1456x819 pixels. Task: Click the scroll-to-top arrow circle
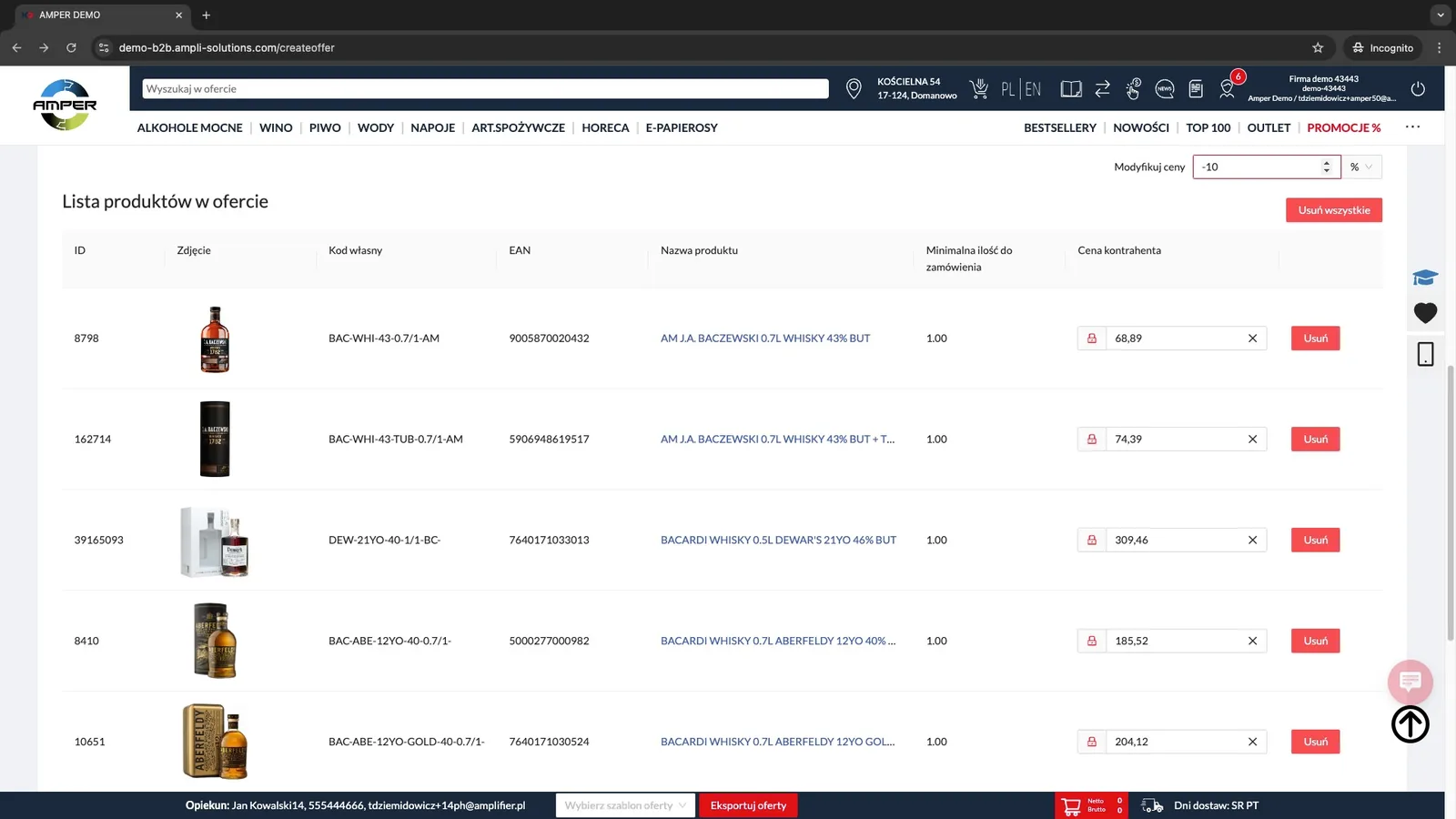1410,724
